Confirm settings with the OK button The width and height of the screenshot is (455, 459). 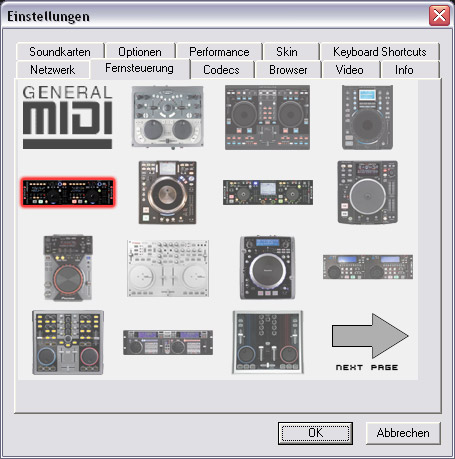click(x=315, y=433)
